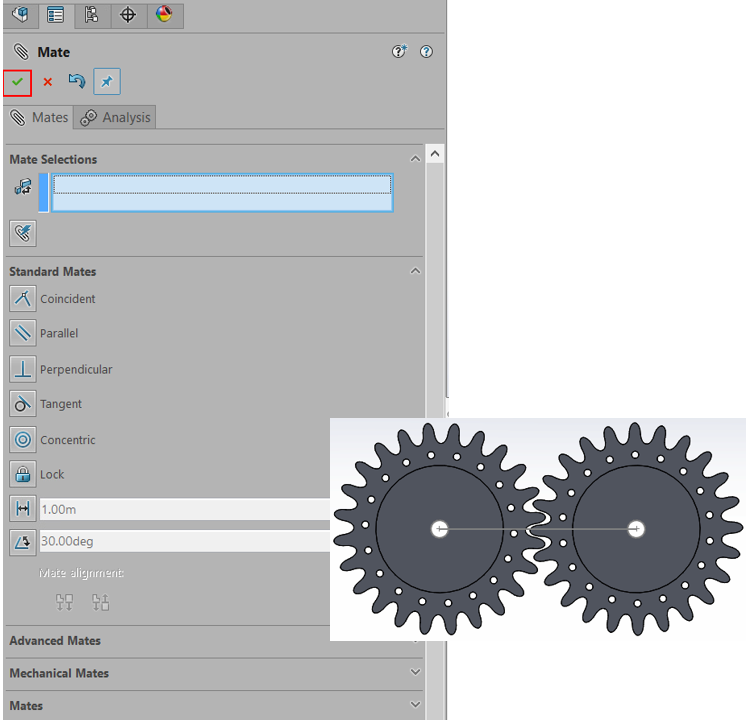Open Help question mark icon

click(x=426, y=52)
